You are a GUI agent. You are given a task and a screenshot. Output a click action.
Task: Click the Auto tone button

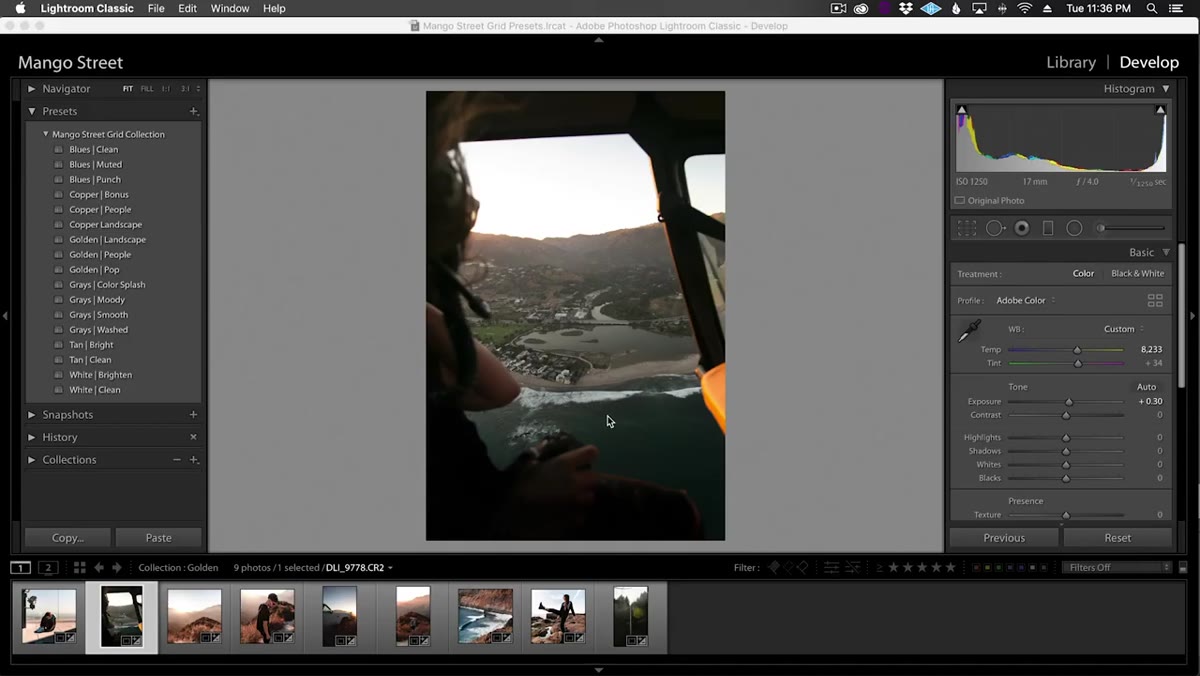coord(1146,387)
